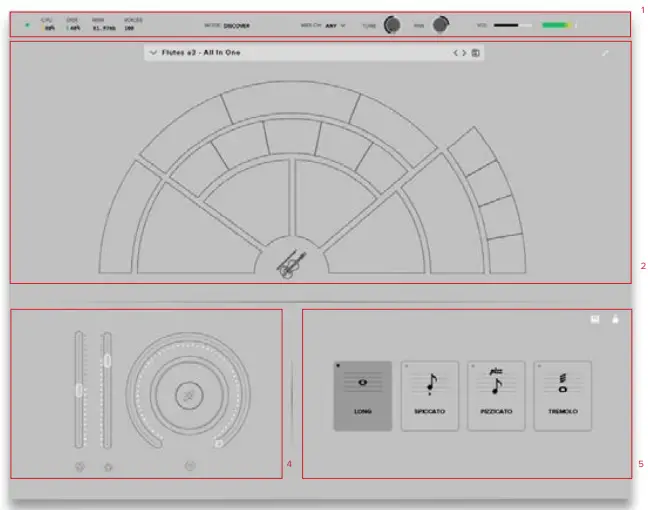Click the icon beneath the second vertical slider
This screenshot has height=510, width=648.
pyautogui.click(x=108, y=467)
